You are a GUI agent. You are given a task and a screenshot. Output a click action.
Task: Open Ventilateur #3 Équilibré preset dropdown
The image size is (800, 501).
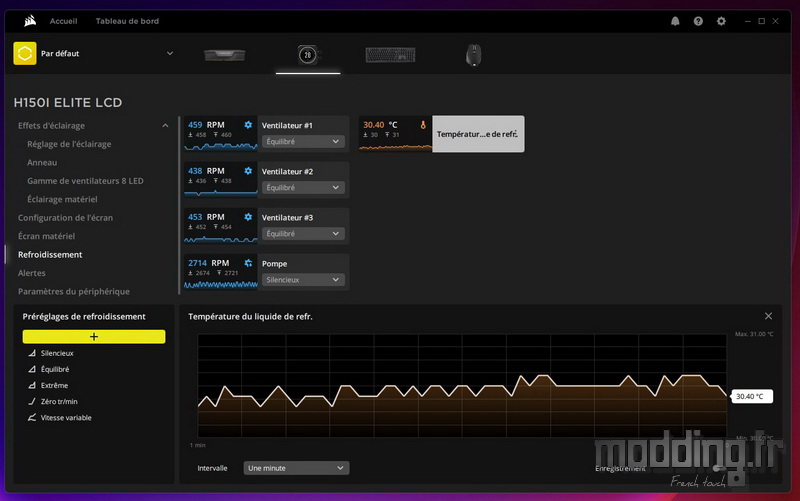point(303,233)
